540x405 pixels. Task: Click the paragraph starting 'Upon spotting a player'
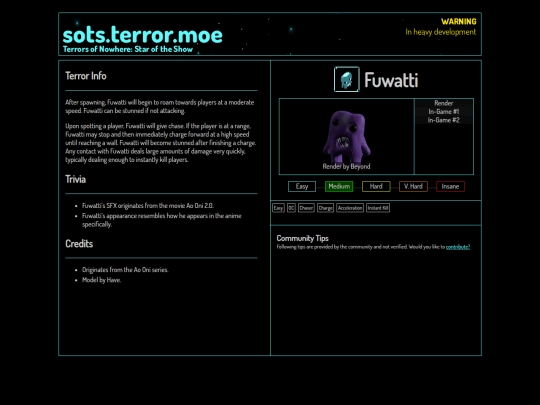tap(160, 143)
